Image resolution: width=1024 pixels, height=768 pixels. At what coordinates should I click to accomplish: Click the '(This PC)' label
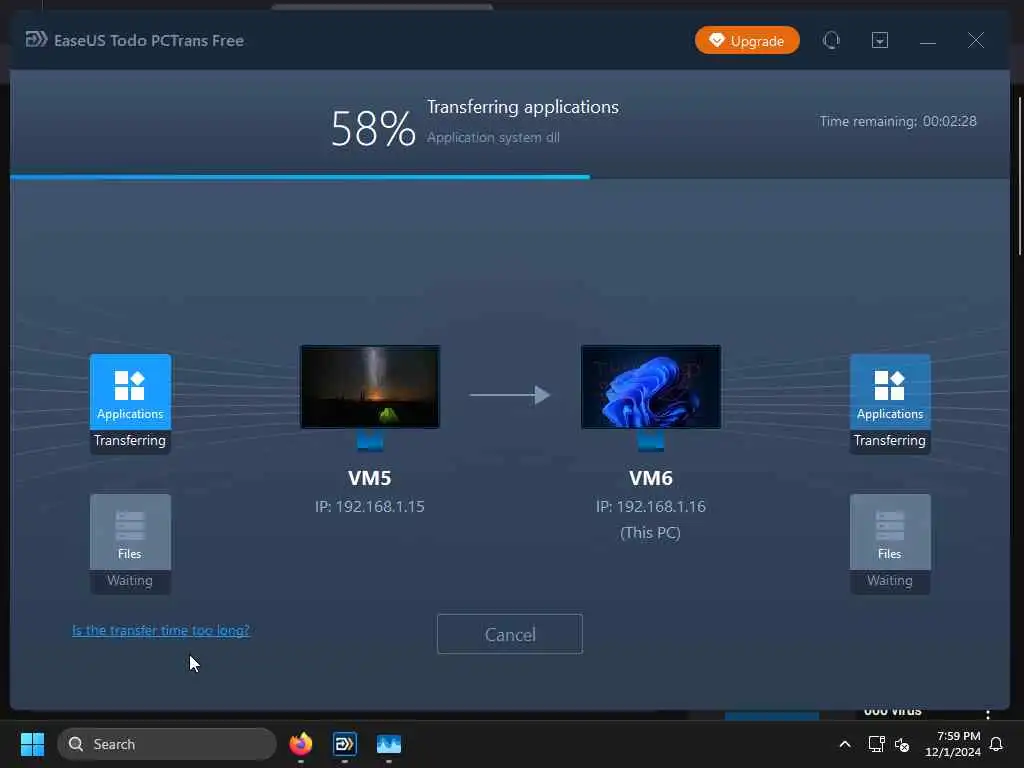pyautogui.click(x=650, y=533)
